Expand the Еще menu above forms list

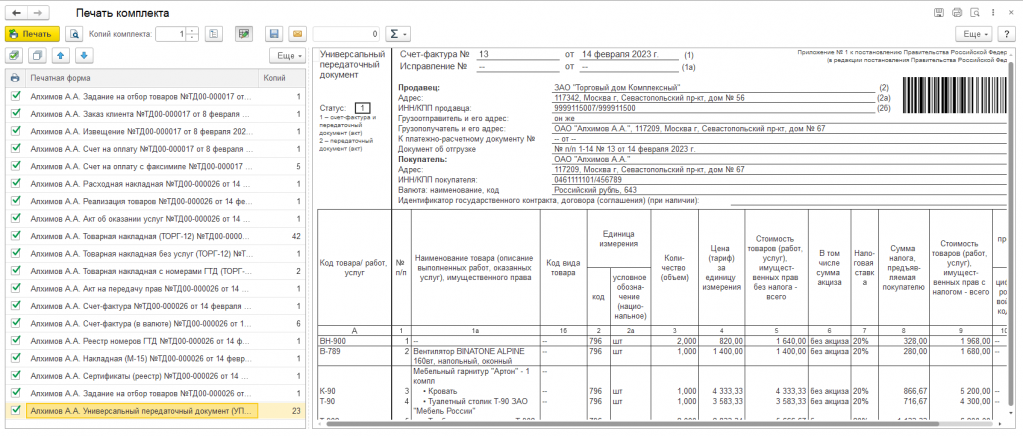(286, 55)
